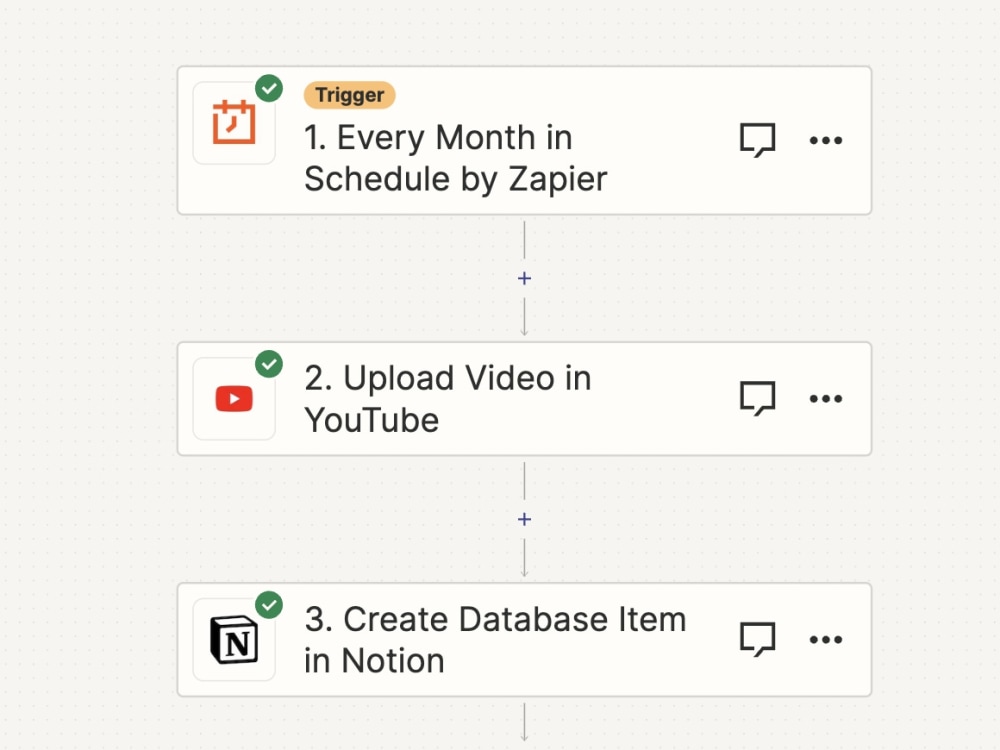The image size is (1000, 750).
Task: Click the Schedule by Zapier calendar icon
Action: [x=233, y=121]
